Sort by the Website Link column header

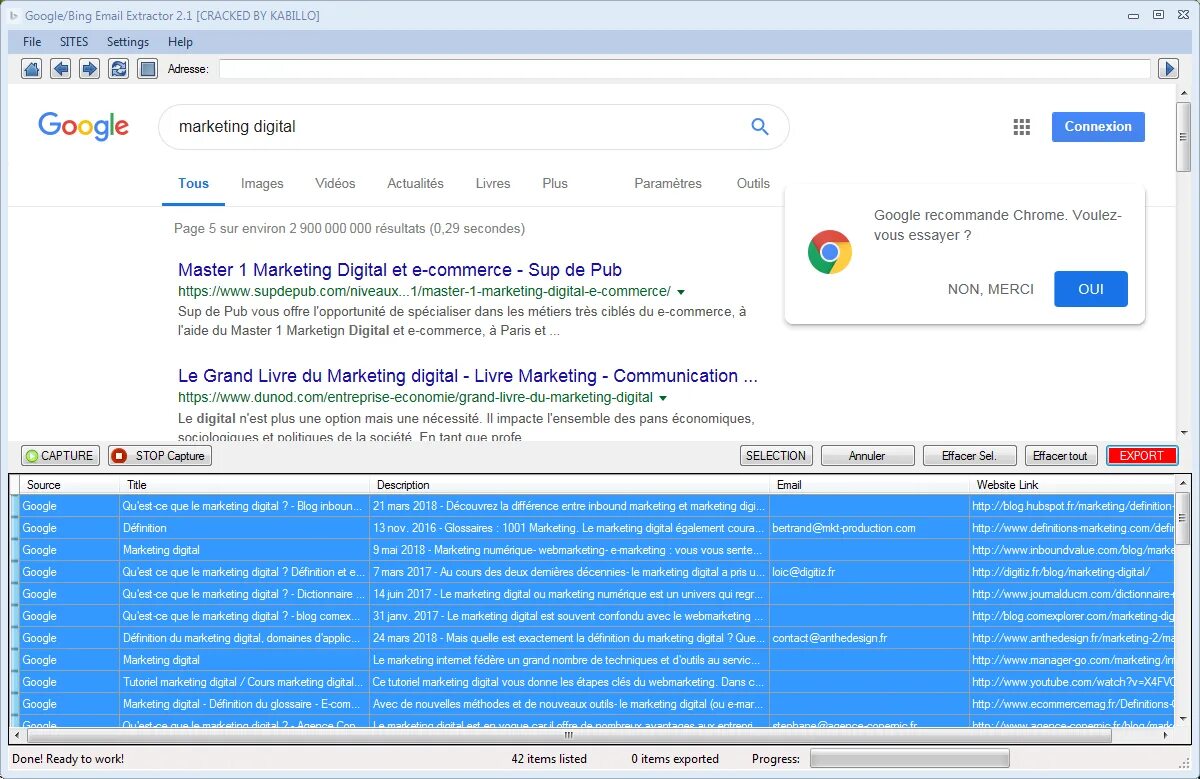(1072, 485)
